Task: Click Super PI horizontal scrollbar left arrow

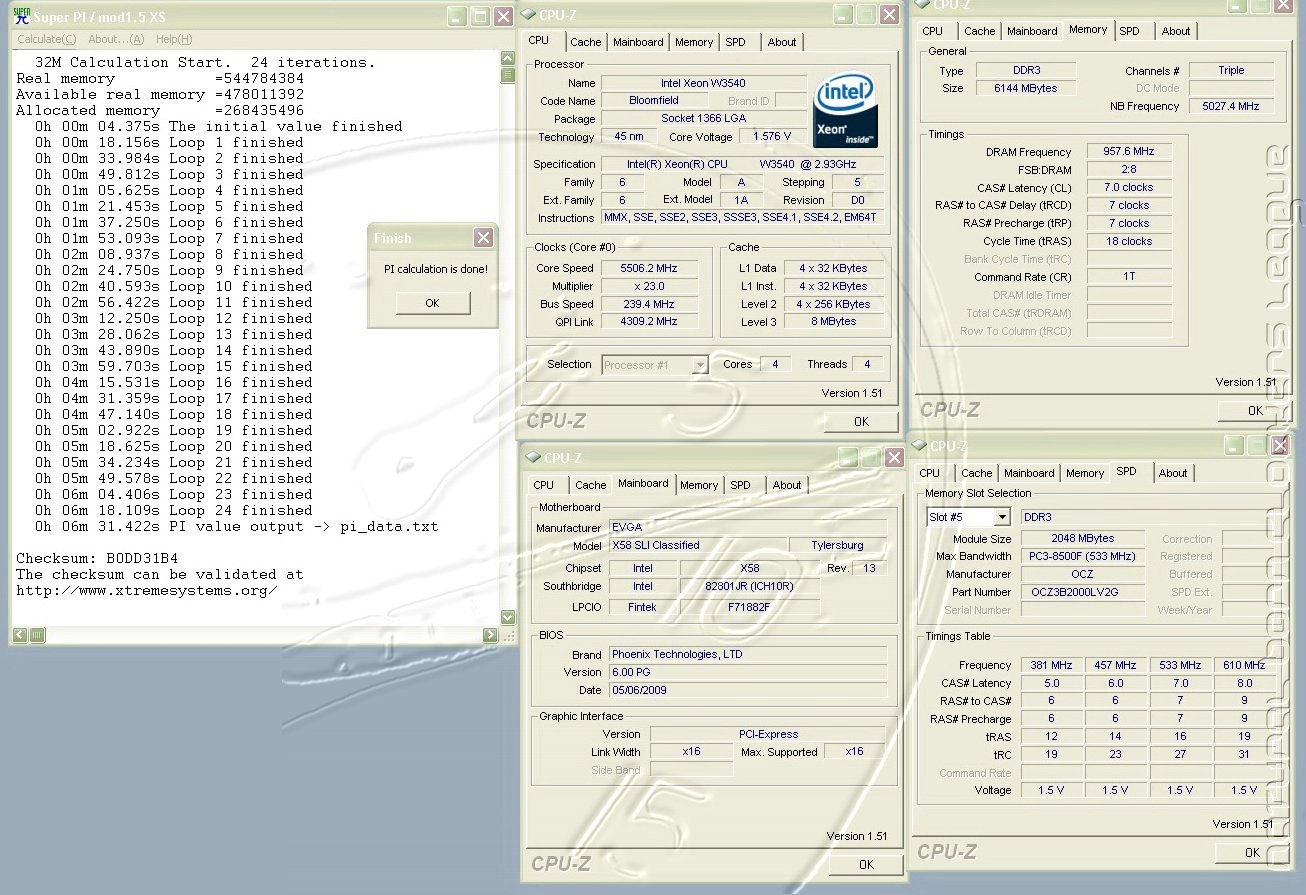Action: point(20,635)
